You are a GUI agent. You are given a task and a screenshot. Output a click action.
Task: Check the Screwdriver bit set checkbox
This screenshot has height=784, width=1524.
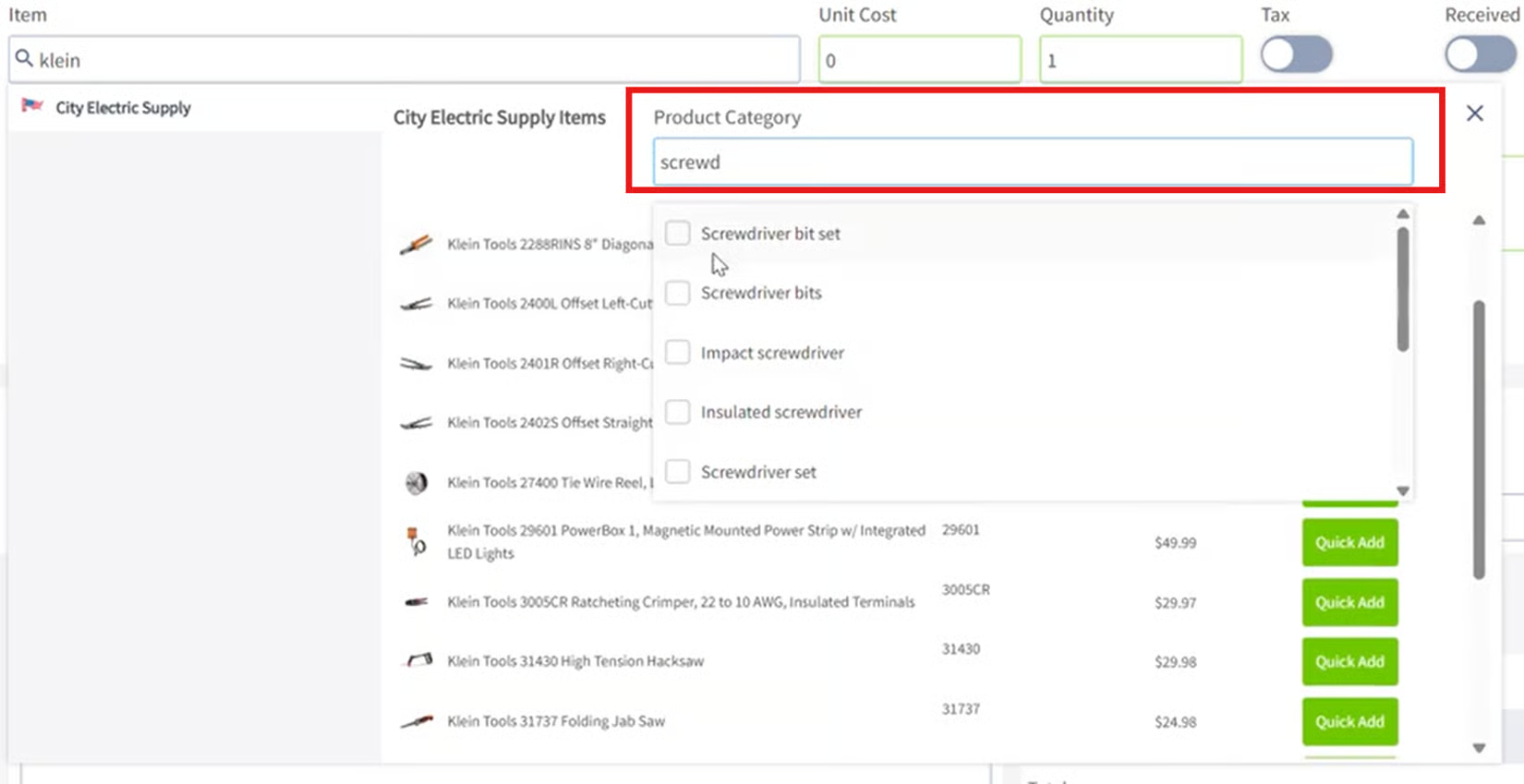pos(677,233)
